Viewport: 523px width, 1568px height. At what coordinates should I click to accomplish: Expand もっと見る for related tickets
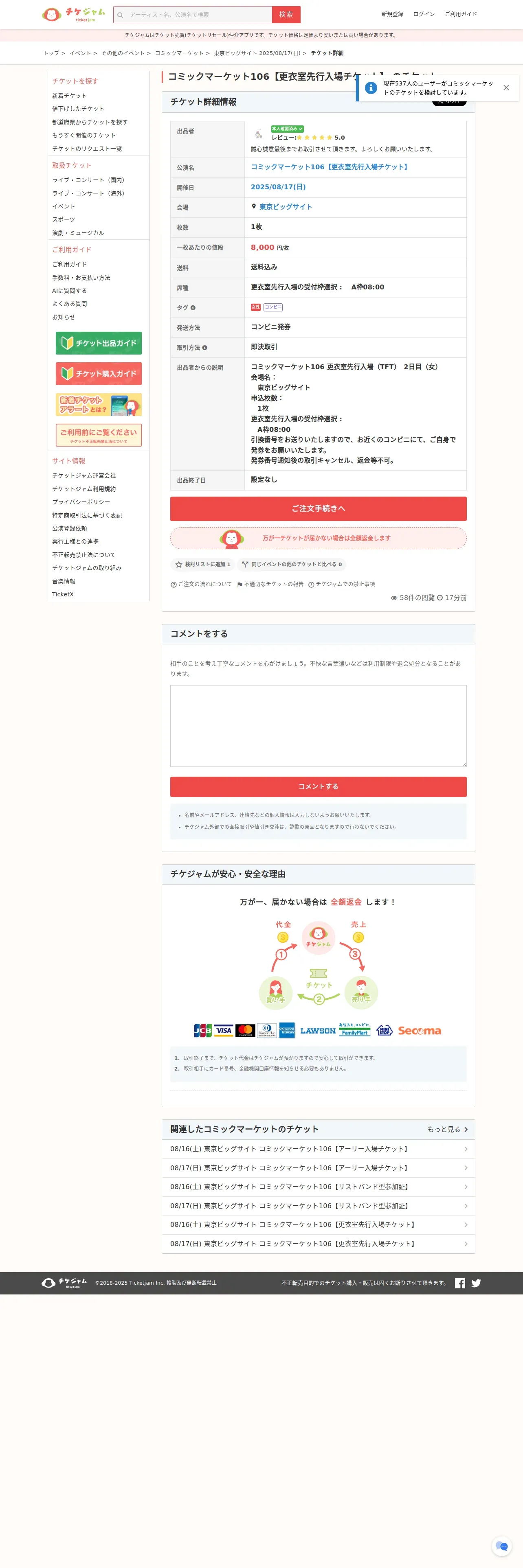tap(448, 1129)
